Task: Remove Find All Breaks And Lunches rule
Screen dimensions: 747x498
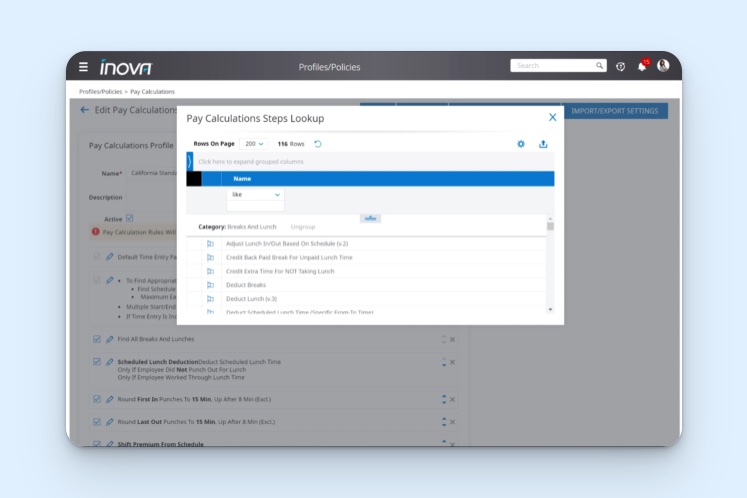Action: pyautogui.click(x=453, y=340)
